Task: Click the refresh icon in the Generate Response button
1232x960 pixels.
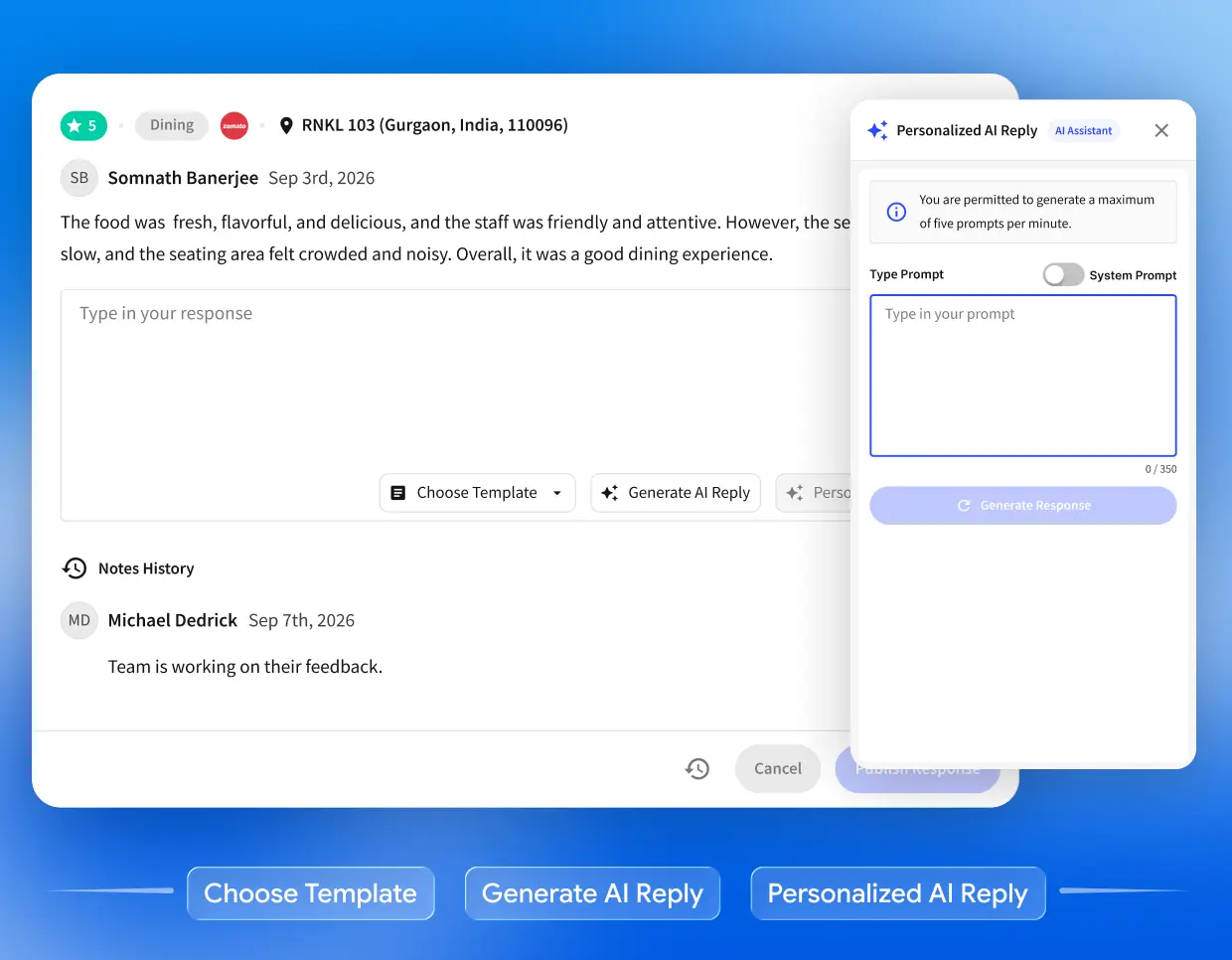Action: [964, 506]
